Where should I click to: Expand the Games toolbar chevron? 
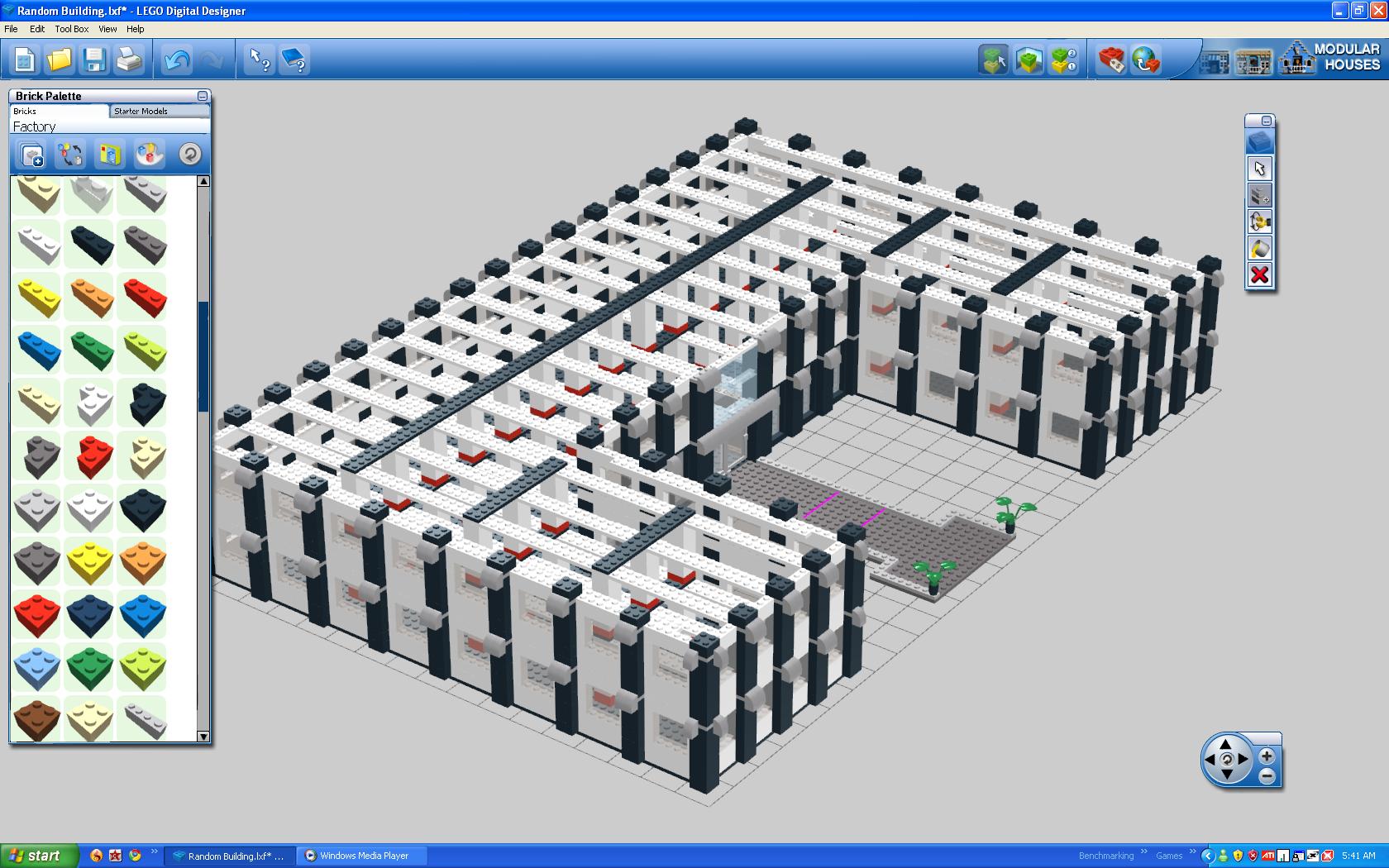[x=1193, y=852]
